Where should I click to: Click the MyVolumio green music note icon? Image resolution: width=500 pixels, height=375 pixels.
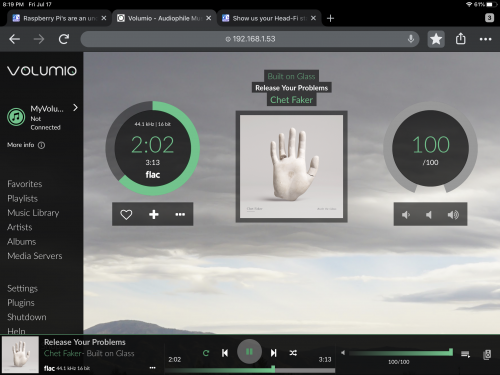point(16,117)
